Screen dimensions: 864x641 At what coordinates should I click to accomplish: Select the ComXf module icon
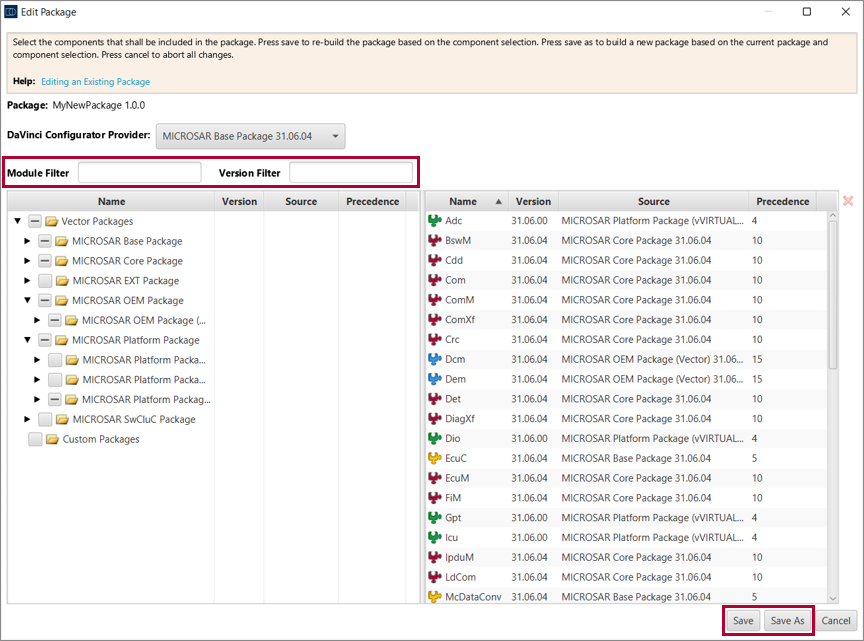[x=435, y=320]
